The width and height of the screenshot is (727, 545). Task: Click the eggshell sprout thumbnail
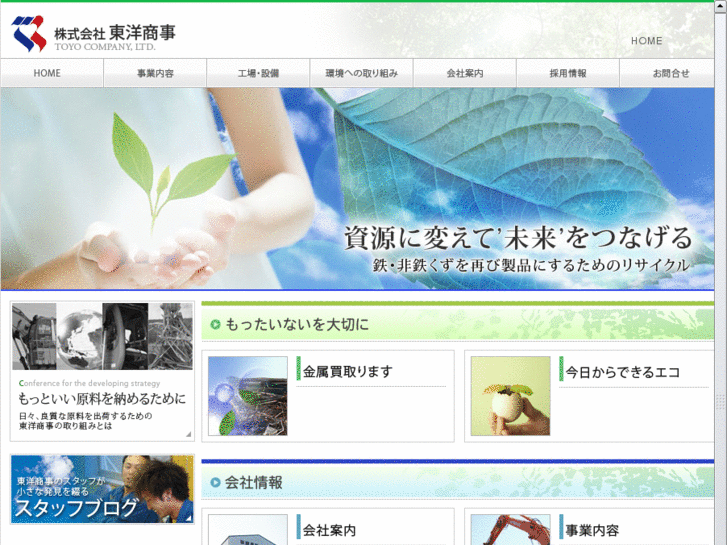(x=510, y=396)
